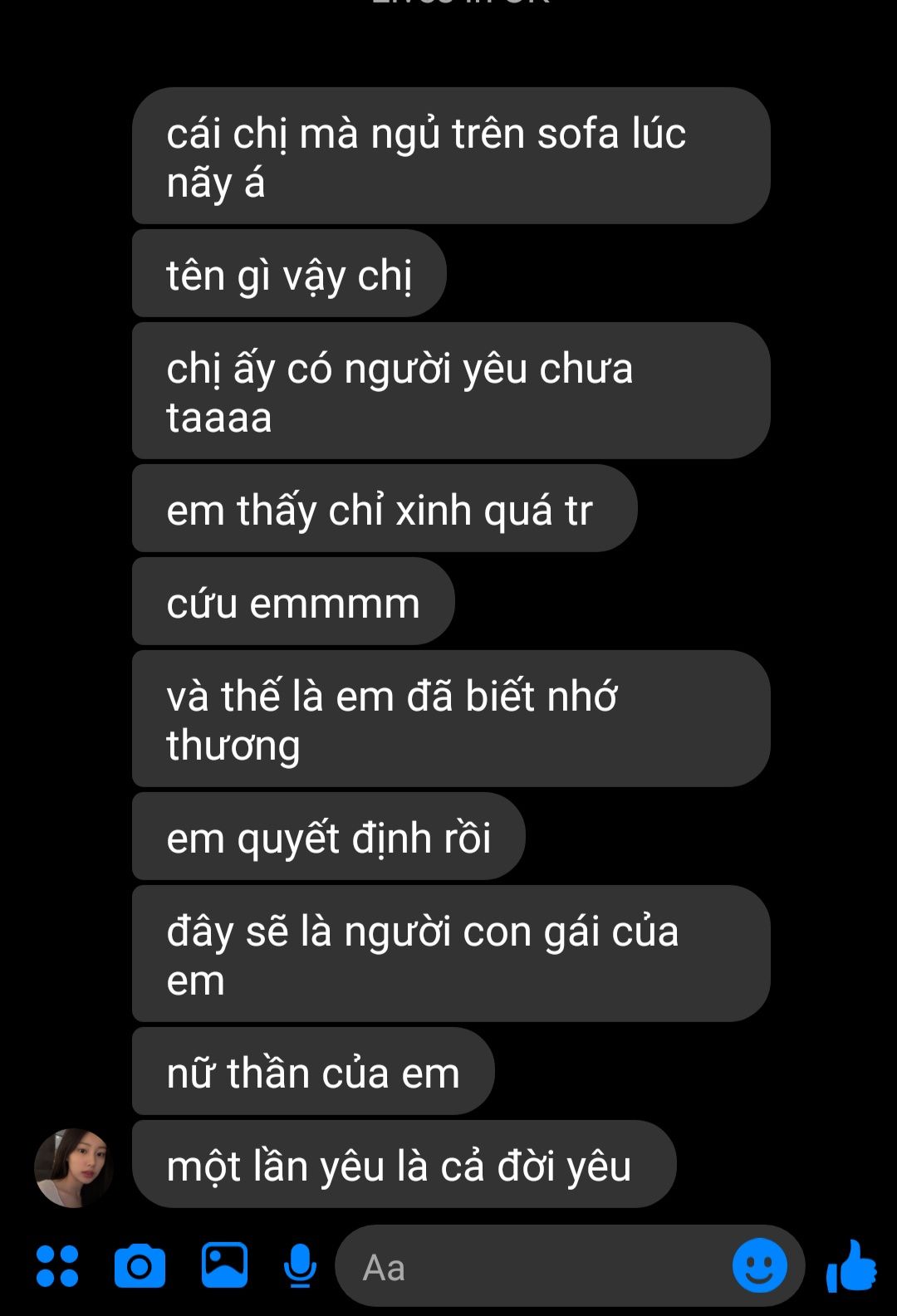
Task: Tap the Aa message input field
Action: tap(570, 1266)
